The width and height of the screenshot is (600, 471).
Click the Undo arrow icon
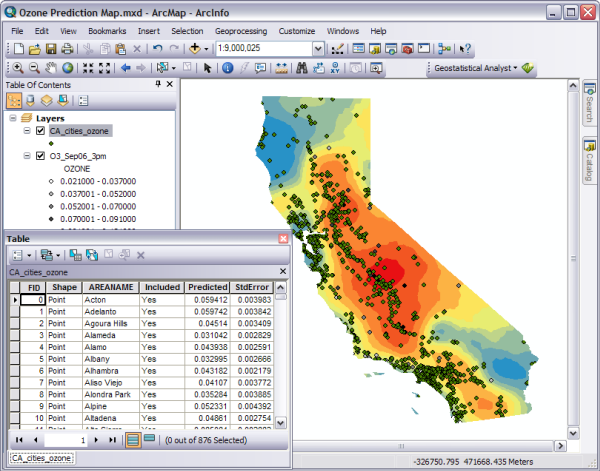click(x=158, y=49)
